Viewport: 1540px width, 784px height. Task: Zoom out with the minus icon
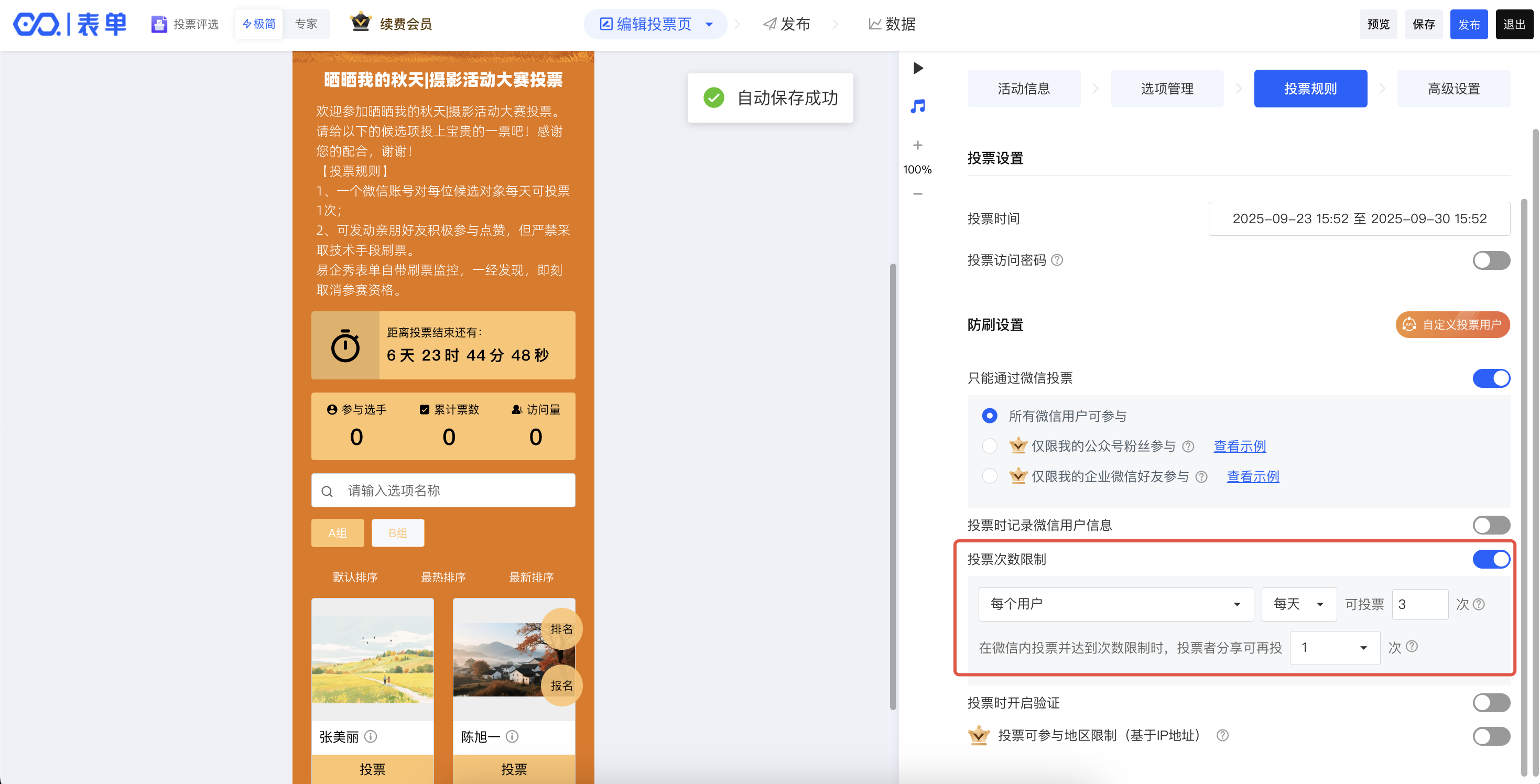pyautogui.click(x=918, y=193)
